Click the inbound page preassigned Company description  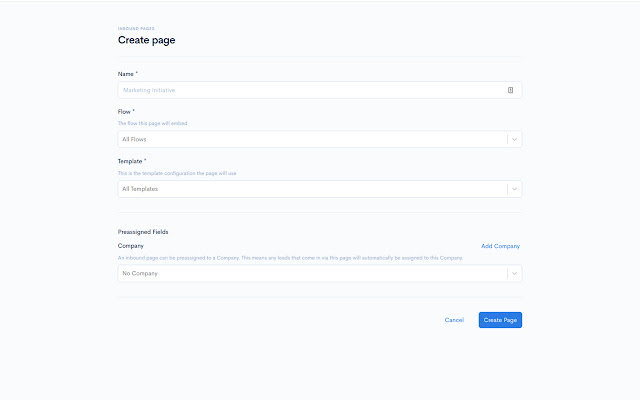290,258
